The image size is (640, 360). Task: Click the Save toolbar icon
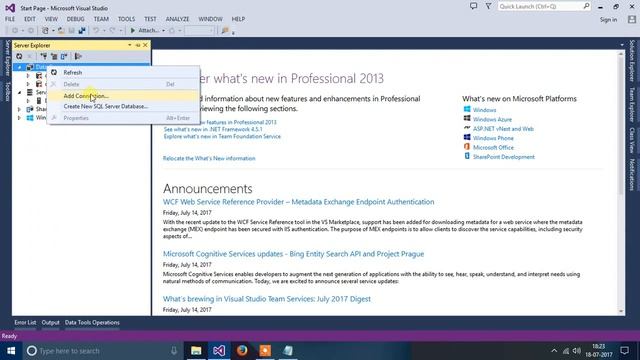coord(71,31)
